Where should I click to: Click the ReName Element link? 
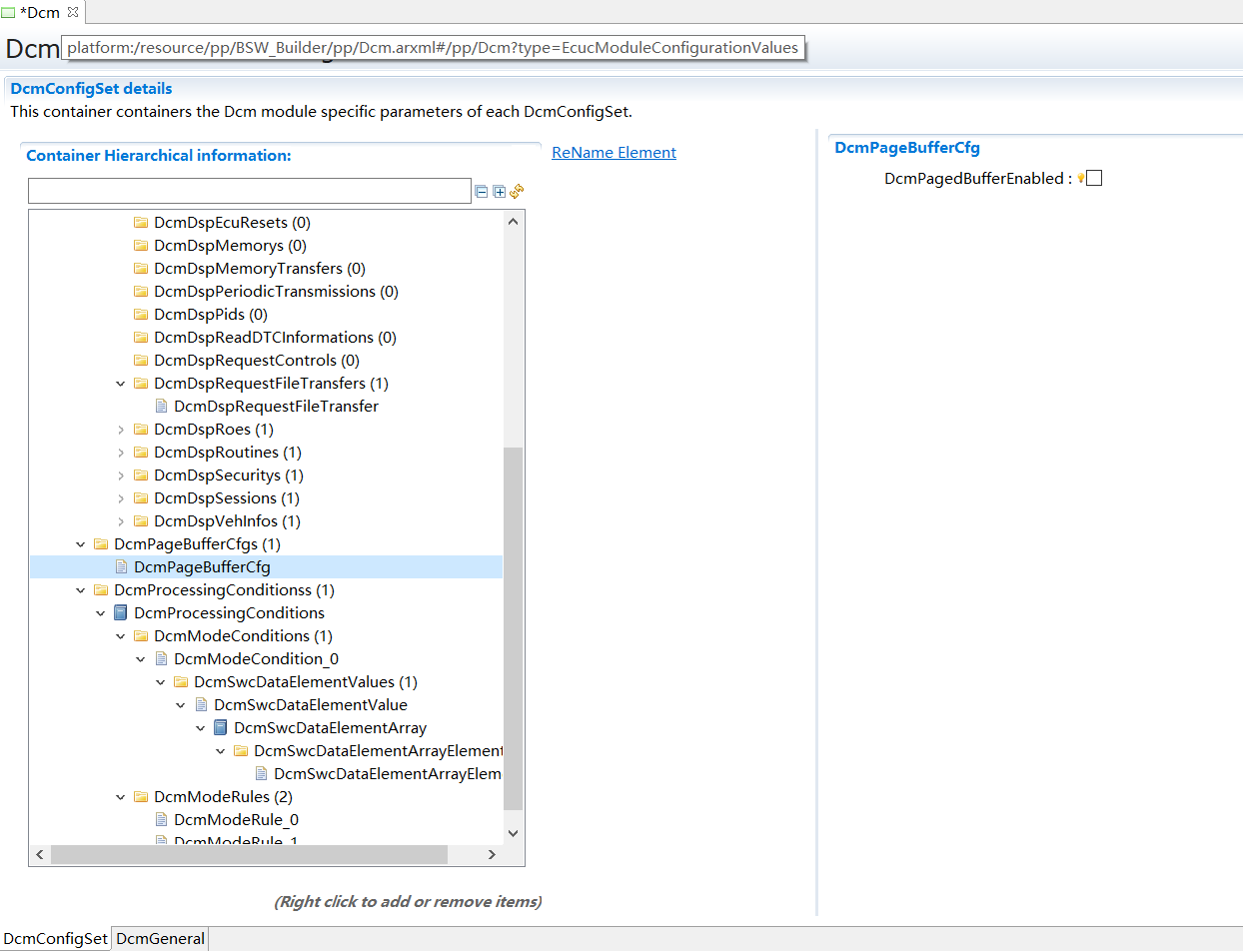(614, 153)
